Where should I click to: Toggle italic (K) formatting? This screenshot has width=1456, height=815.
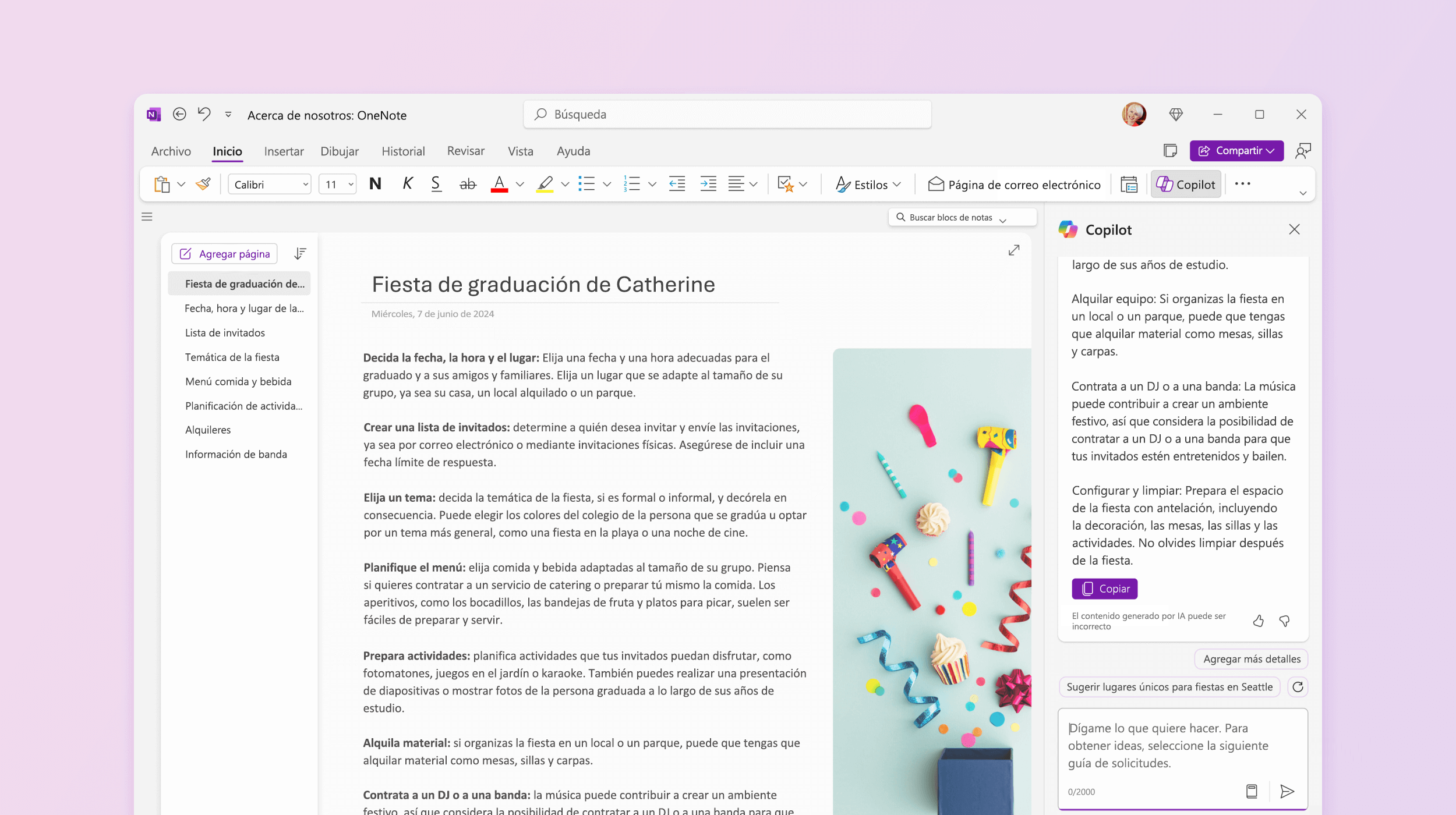(408, 184)
